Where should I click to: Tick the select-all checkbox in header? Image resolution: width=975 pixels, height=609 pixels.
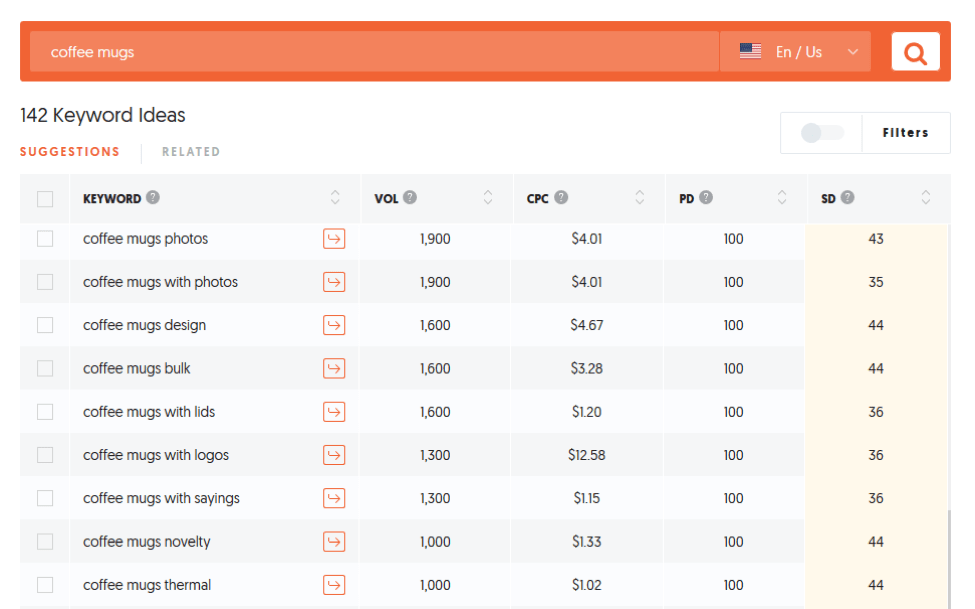45,199
